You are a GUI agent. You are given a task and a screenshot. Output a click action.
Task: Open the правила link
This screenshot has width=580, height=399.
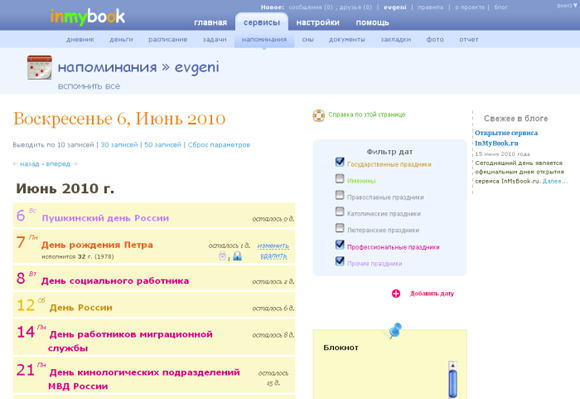point(431,7)
